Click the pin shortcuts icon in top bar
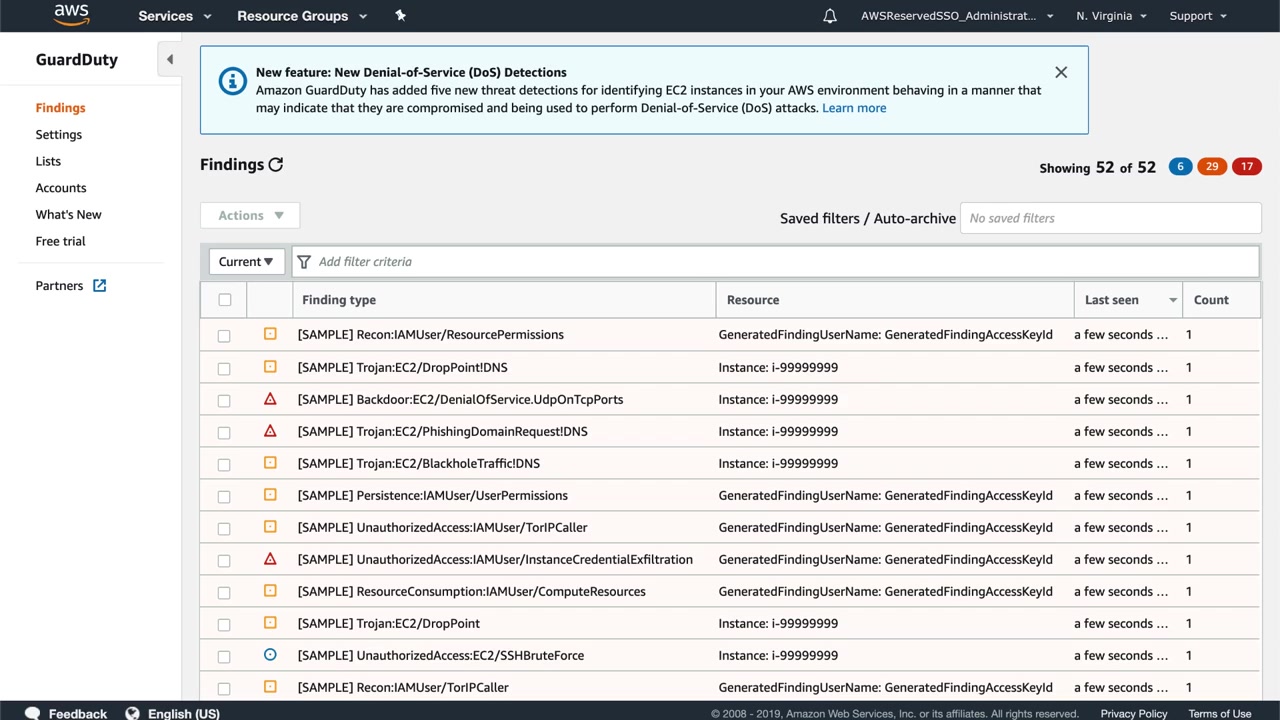 [400, 16]
